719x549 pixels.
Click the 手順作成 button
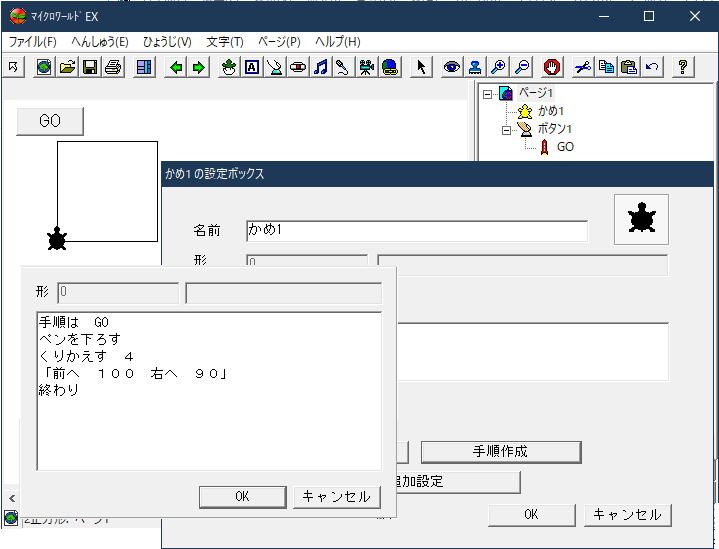[x=501, y=452]
